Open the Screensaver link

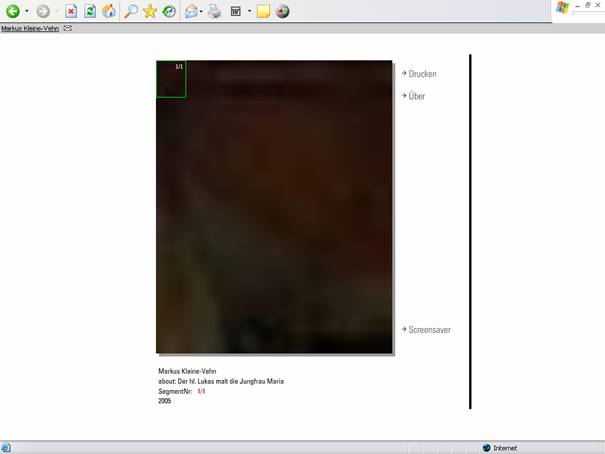429,330
